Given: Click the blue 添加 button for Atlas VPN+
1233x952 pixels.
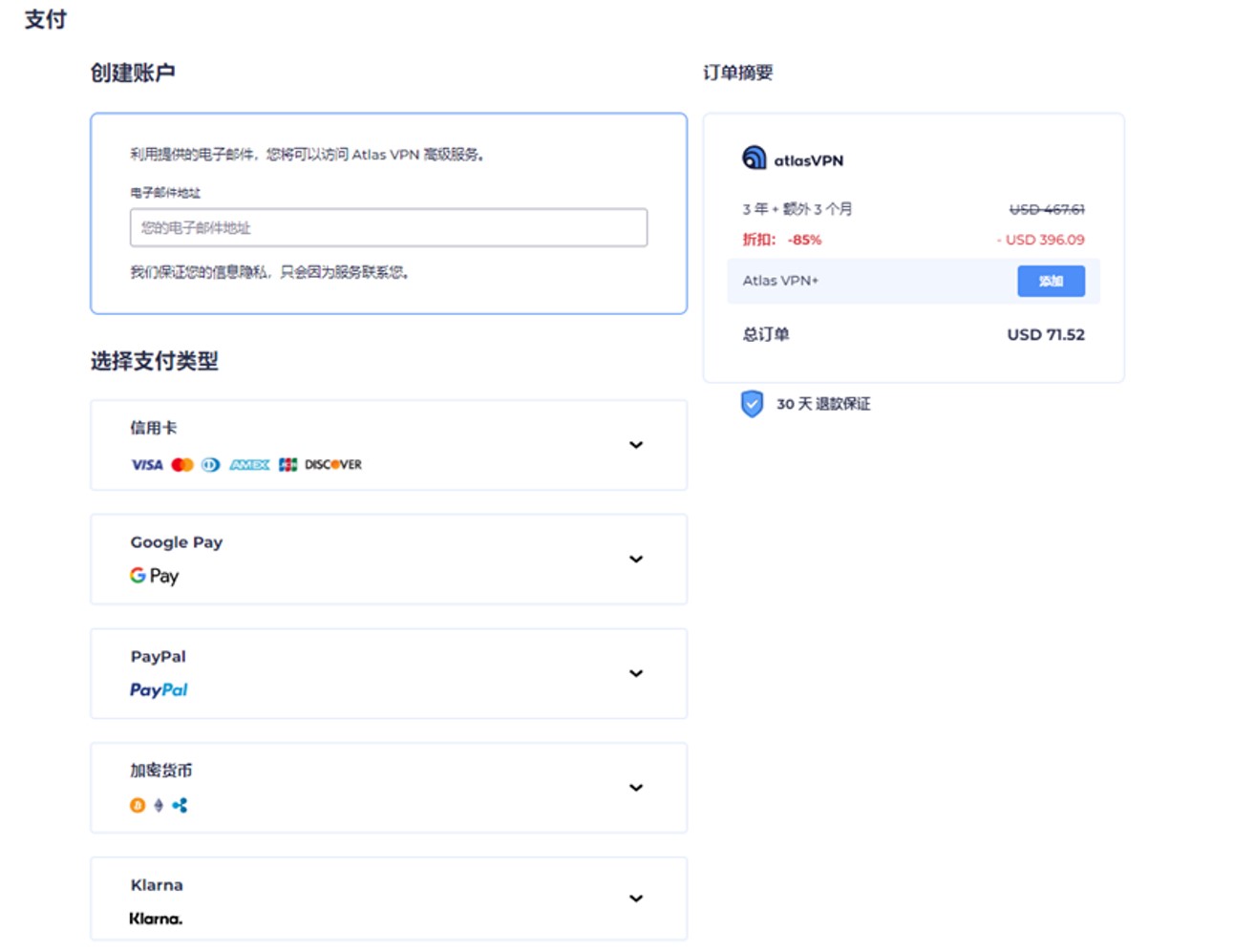Looking at the screenshot, I should [1051, 281].
